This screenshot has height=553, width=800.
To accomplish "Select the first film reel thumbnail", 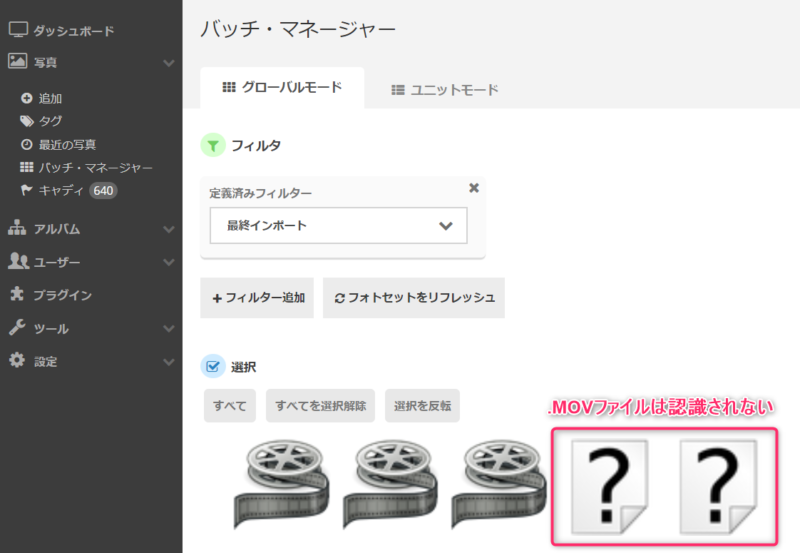I will [281, 485].
